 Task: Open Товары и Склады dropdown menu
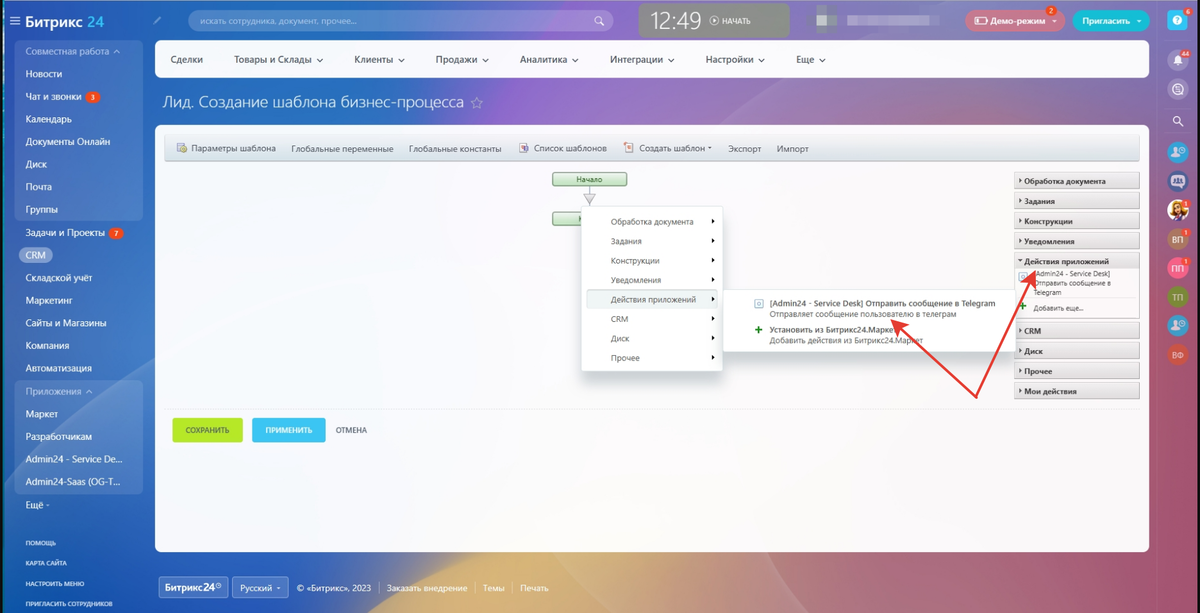(279, 60)
